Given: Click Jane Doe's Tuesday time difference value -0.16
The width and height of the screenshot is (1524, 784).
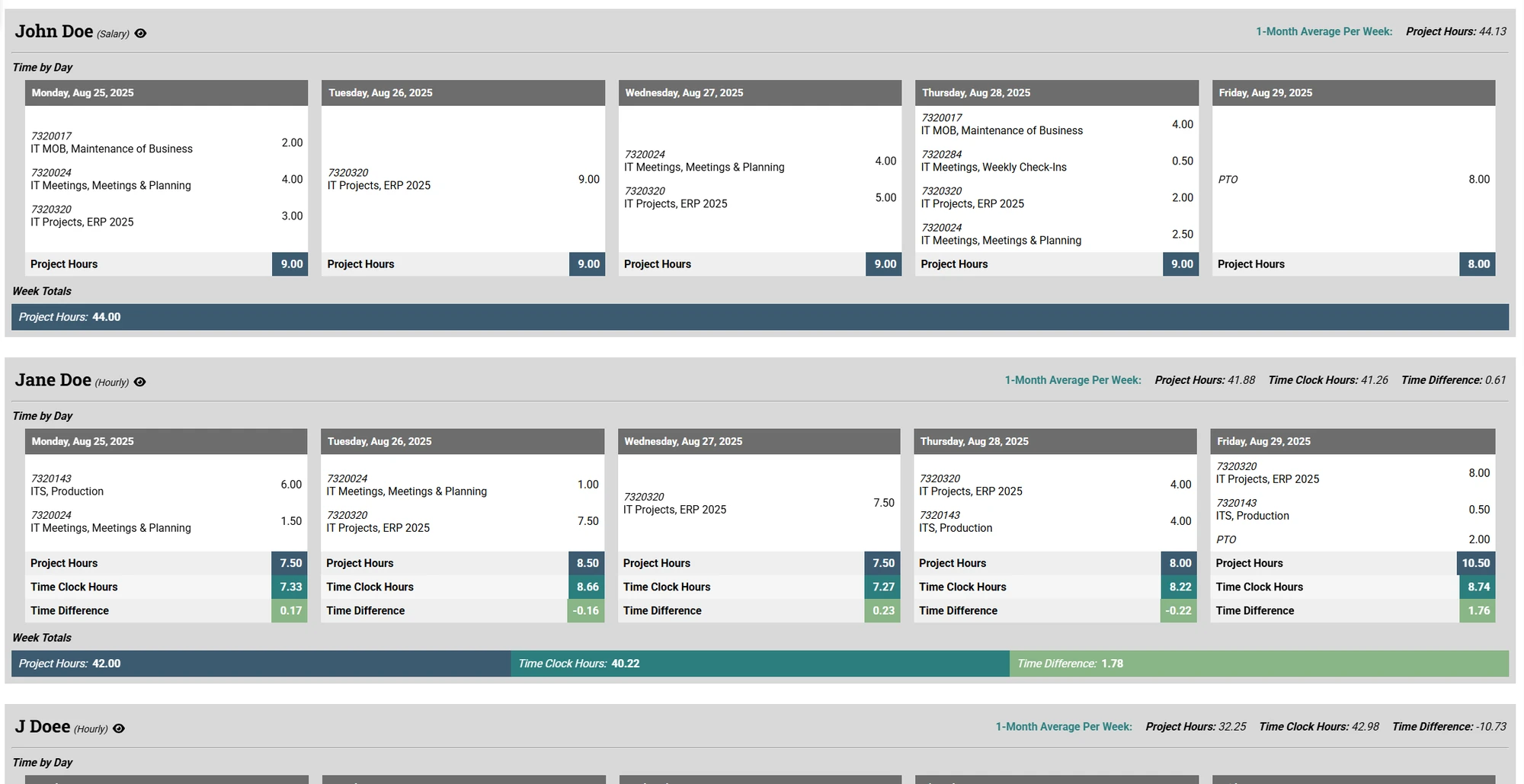Looking at the screenshot, I should (586, 611).
